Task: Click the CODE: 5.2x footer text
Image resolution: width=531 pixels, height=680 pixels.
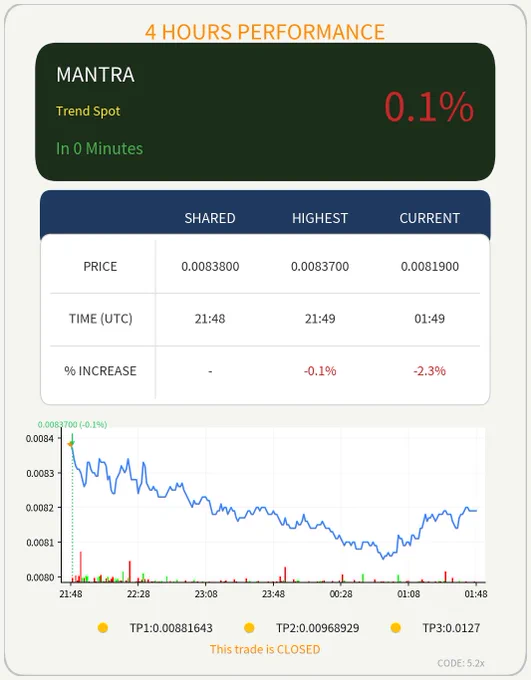Action: click(x=461, y=663)
